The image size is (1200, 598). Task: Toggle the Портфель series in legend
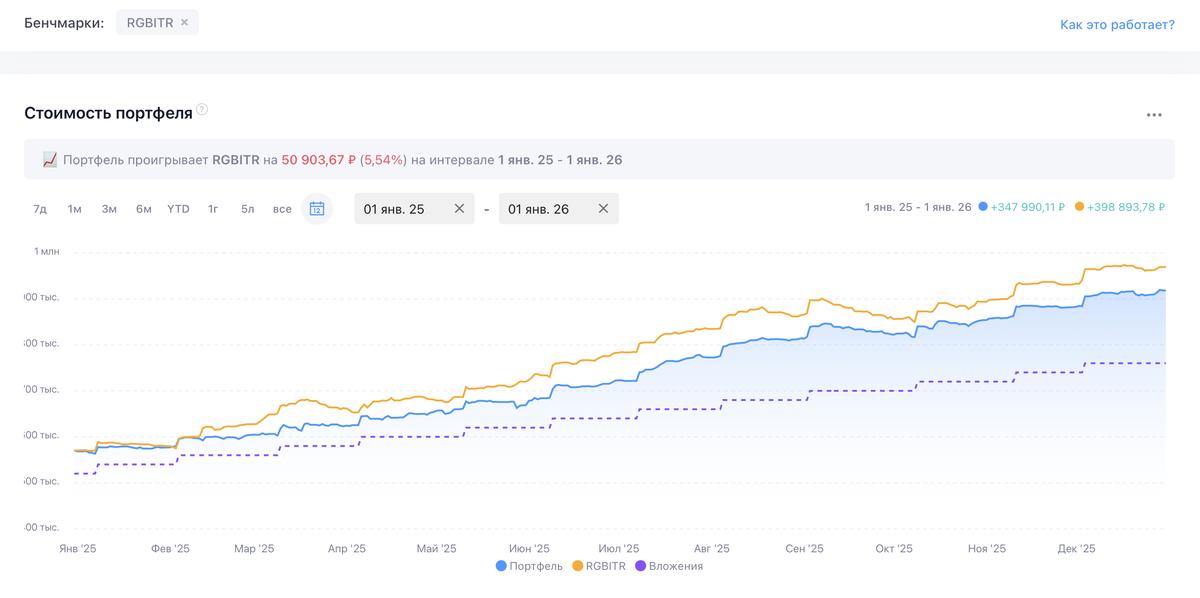pos(528,566)
